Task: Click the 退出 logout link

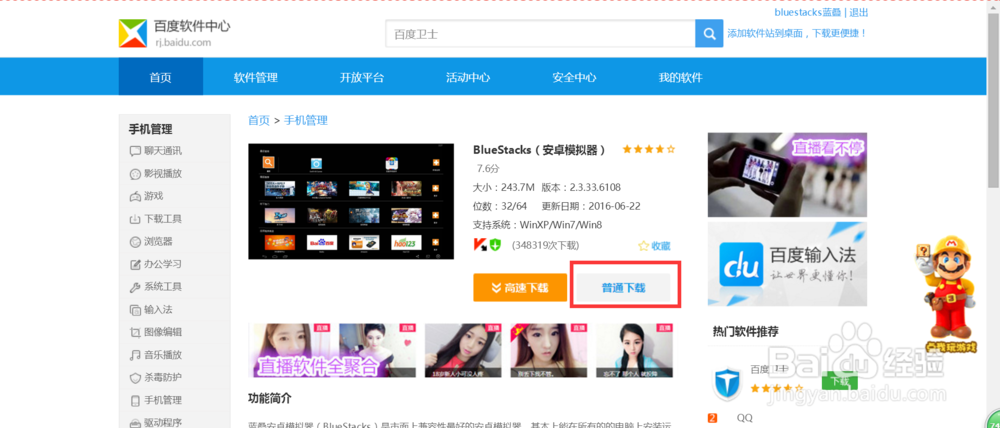Action: point(858,12)
